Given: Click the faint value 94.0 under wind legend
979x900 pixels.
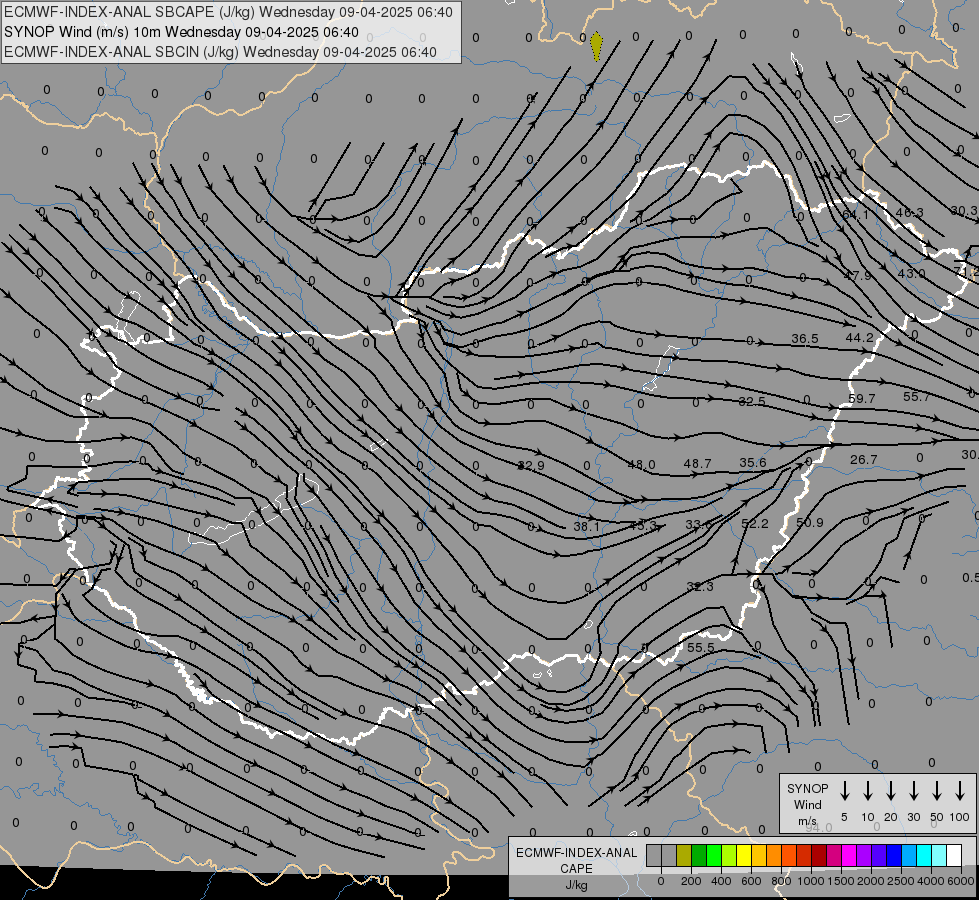Looking at the screenshot, I should coord(819,828).
